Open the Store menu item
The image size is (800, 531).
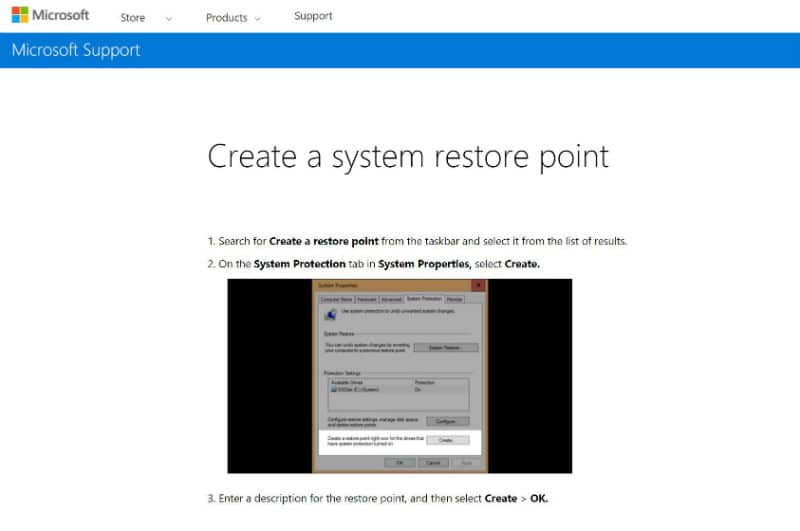tap(132, 17)
